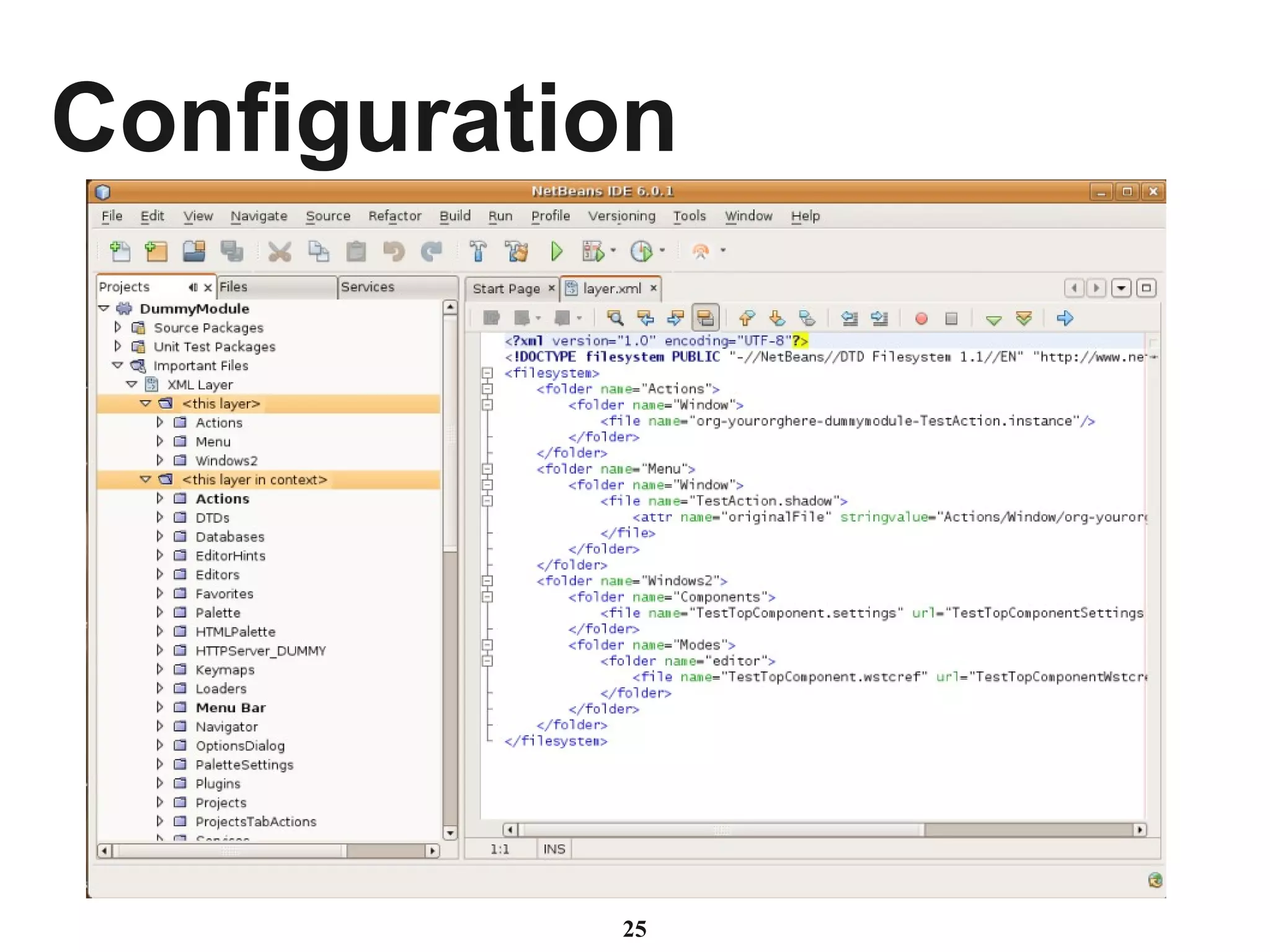Expand Unit Test Packages node
This screenshot has width=1270, height=952.
click(x=118, y=345)
